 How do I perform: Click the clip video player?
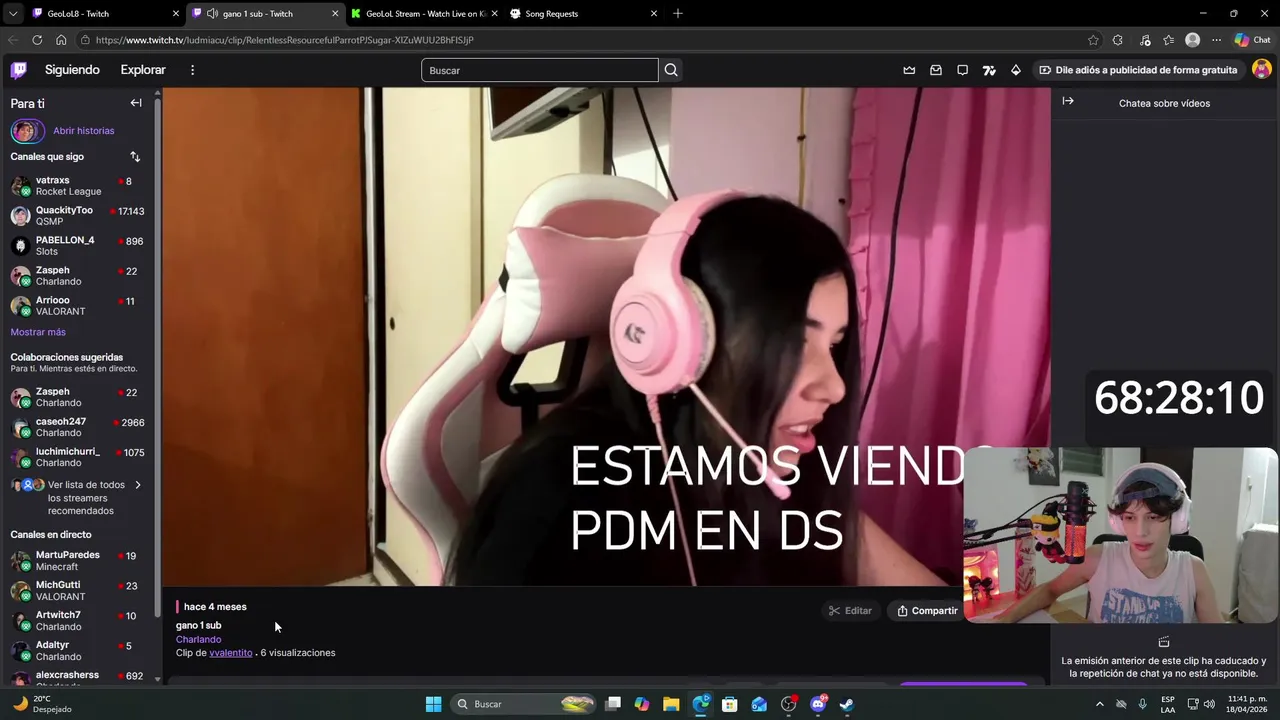606,336
